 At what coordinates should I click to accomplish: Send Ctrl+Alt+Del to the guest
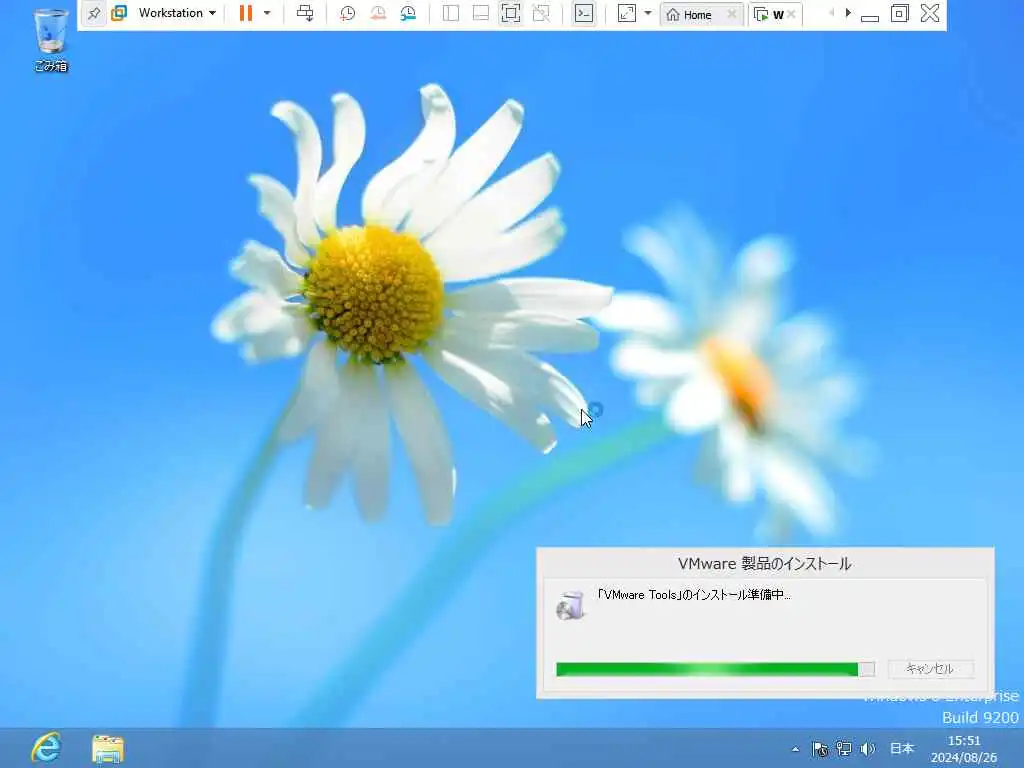coord(305,13)
